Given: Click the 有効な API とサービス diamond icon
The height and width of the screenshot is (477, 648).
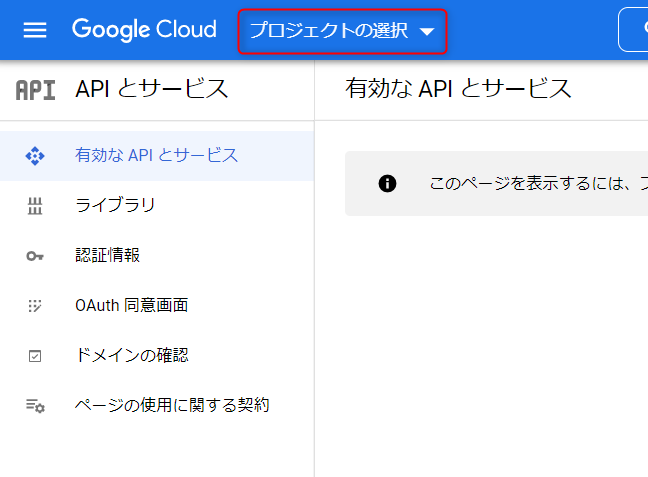Looking at the screenshot, I should coord(35,156).
